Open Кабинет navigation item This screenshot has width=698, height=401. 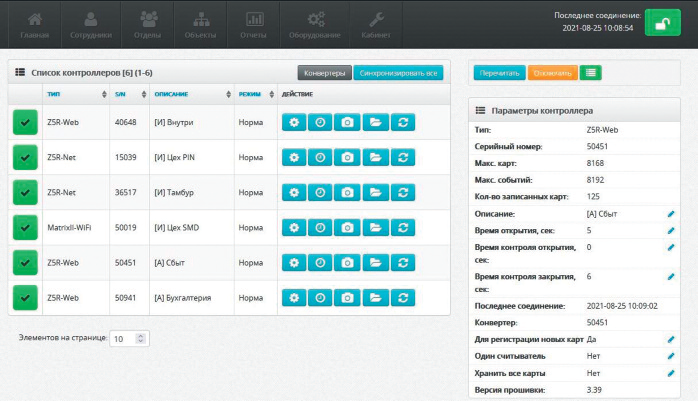[x=376, y=25]
